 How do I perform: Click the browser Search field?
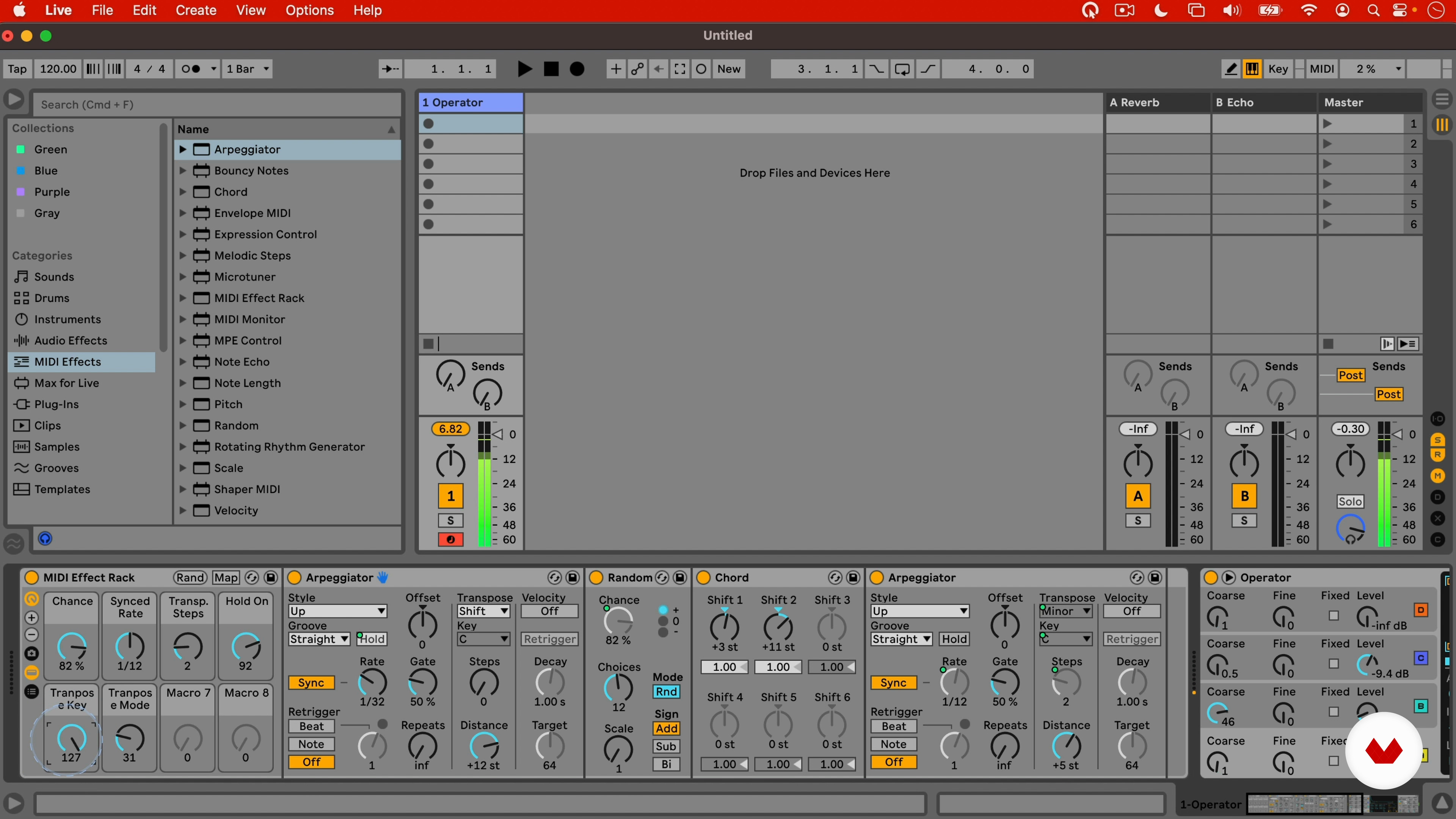(218, 105)
